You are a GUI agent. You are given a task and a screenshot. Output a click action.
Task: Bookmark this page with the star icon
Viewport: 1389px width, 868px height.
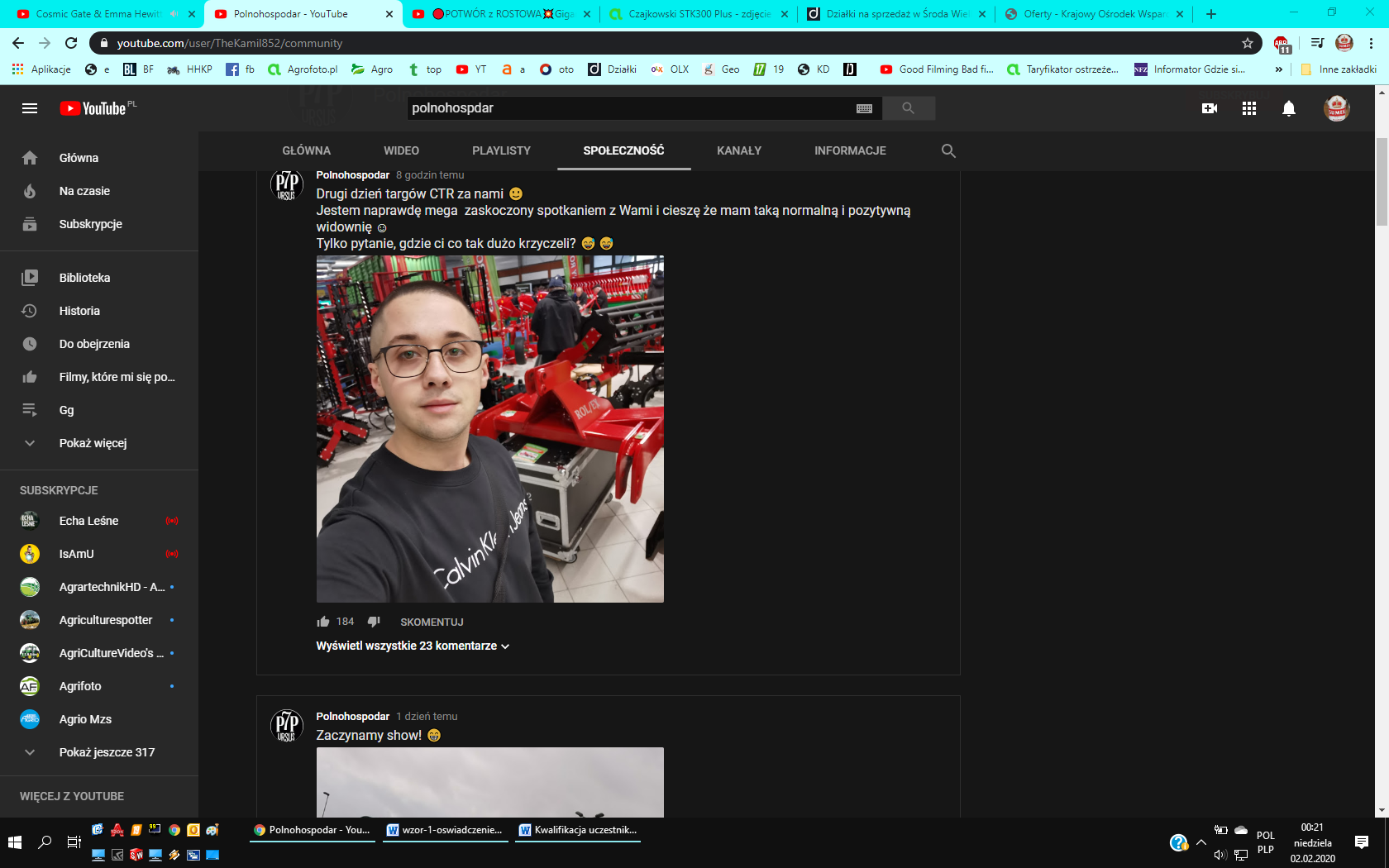tap(1247, 43)
